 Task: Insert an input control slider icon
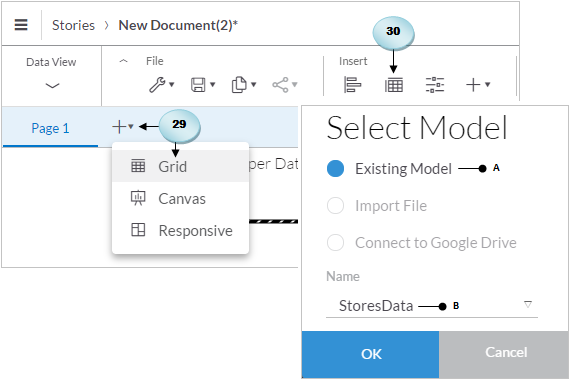click(435, 85)
